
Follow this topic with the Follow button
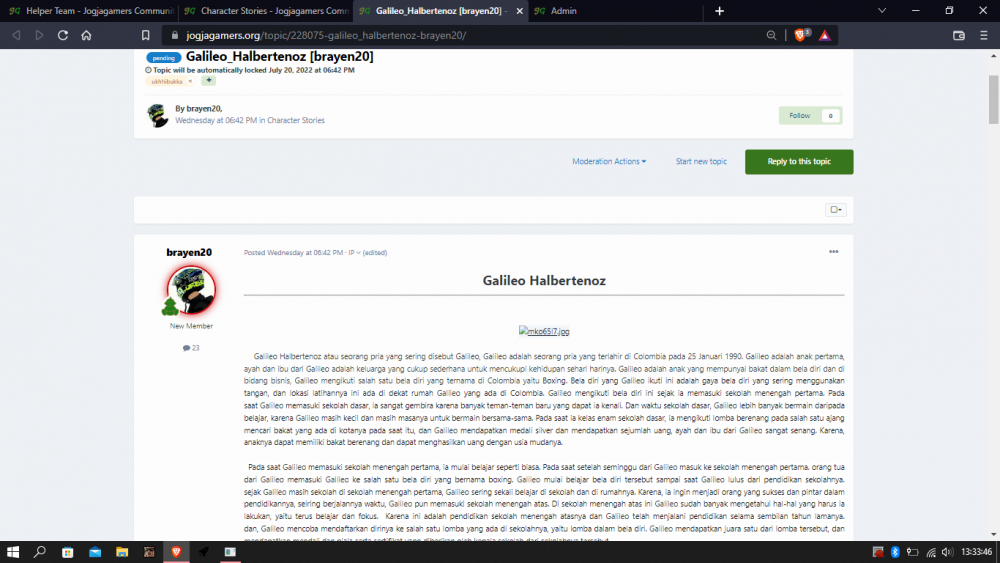(x=799, y=115)
